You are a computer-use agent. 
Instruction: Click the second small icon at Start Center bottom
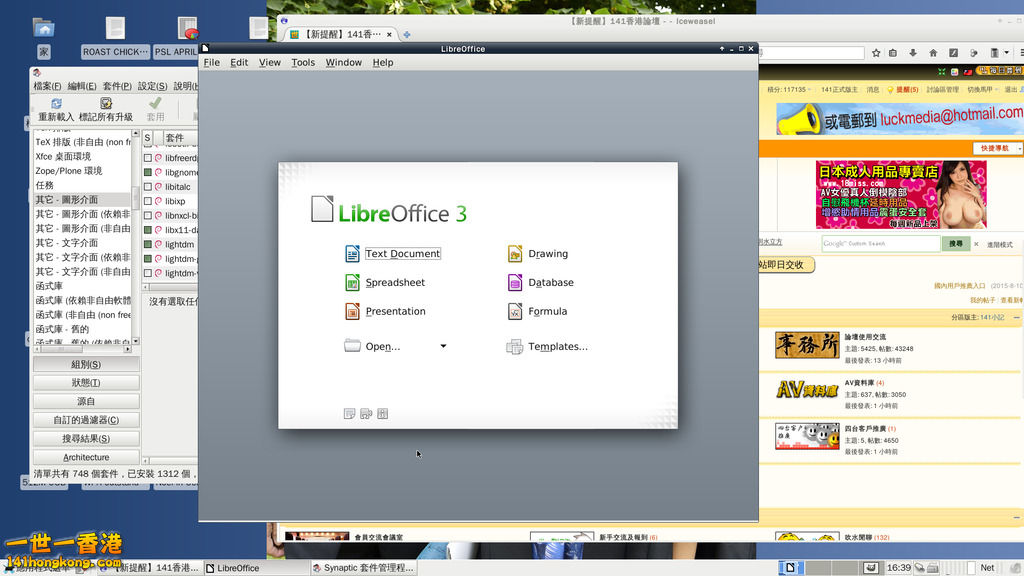pyautogui.click(x=366, y=413)
